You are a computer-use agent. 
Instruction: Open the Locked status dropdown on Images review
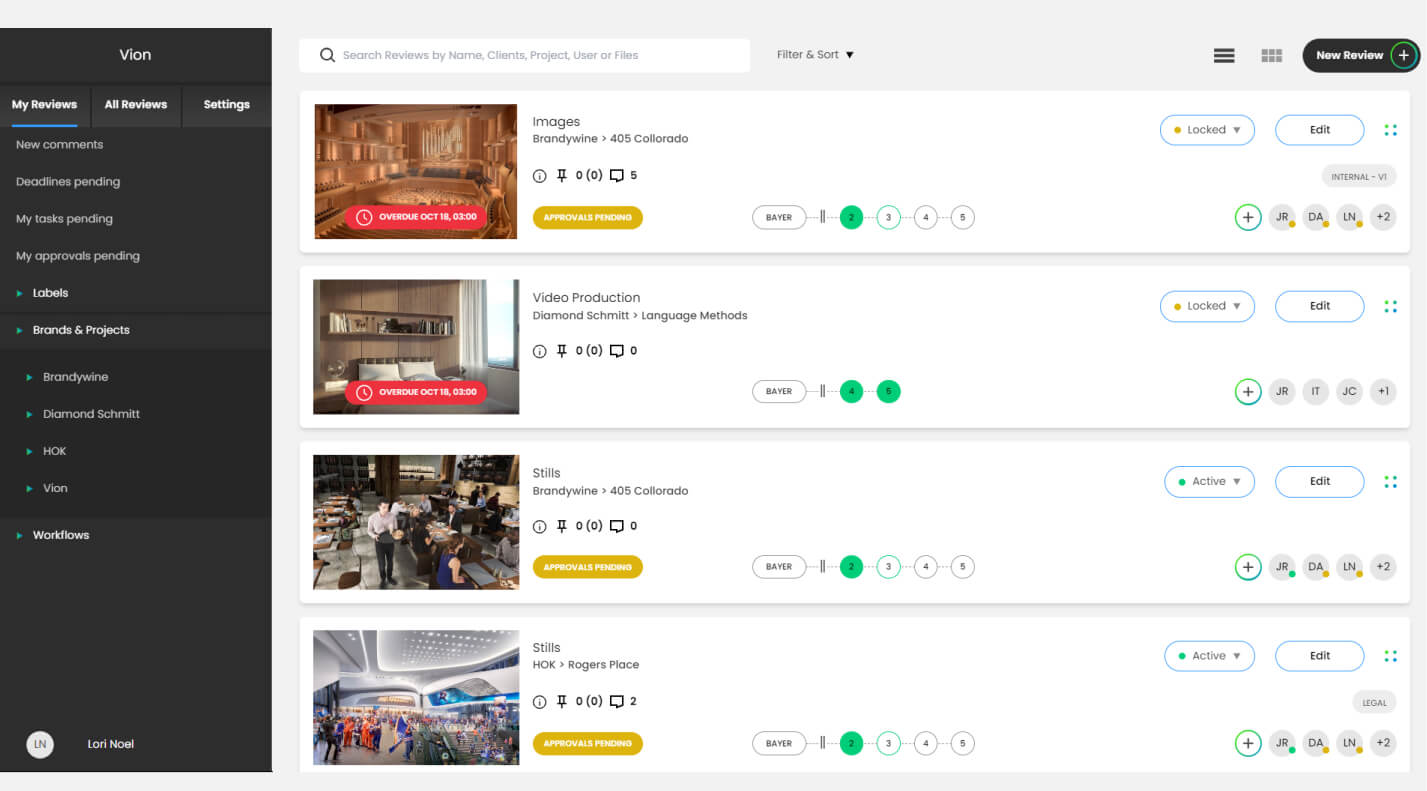[1207, 129]
